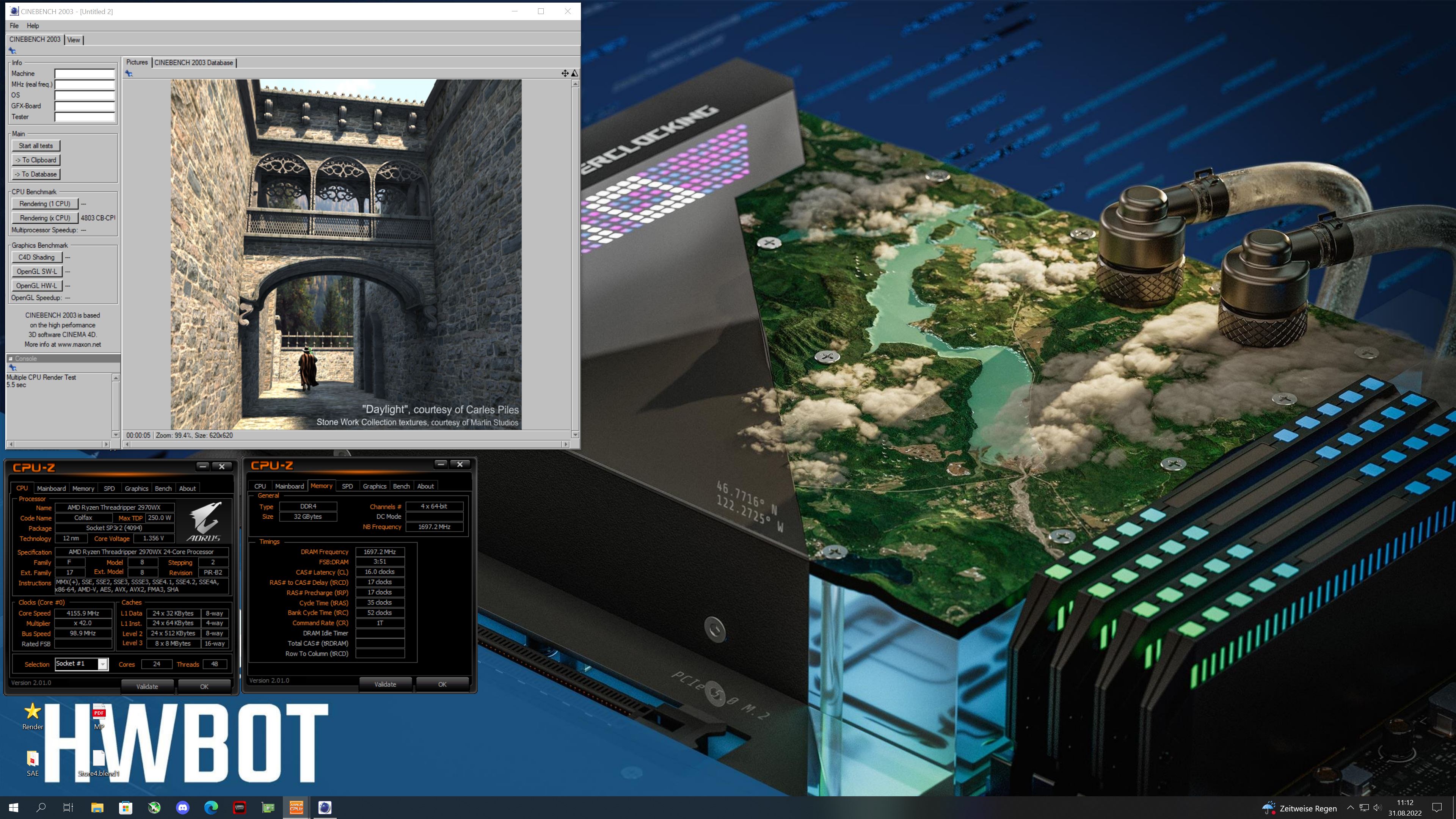The height and width of the screenshot is (819, 1456).
Task: Click the pin icon under the Pictures tab
Action: tap(129, 74)
